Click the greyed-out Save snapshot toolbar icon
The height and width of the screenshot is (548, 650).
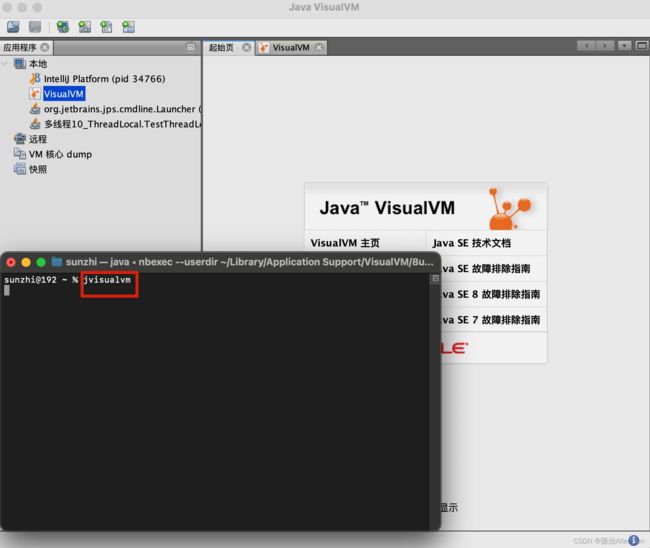(x=35, y=27)
